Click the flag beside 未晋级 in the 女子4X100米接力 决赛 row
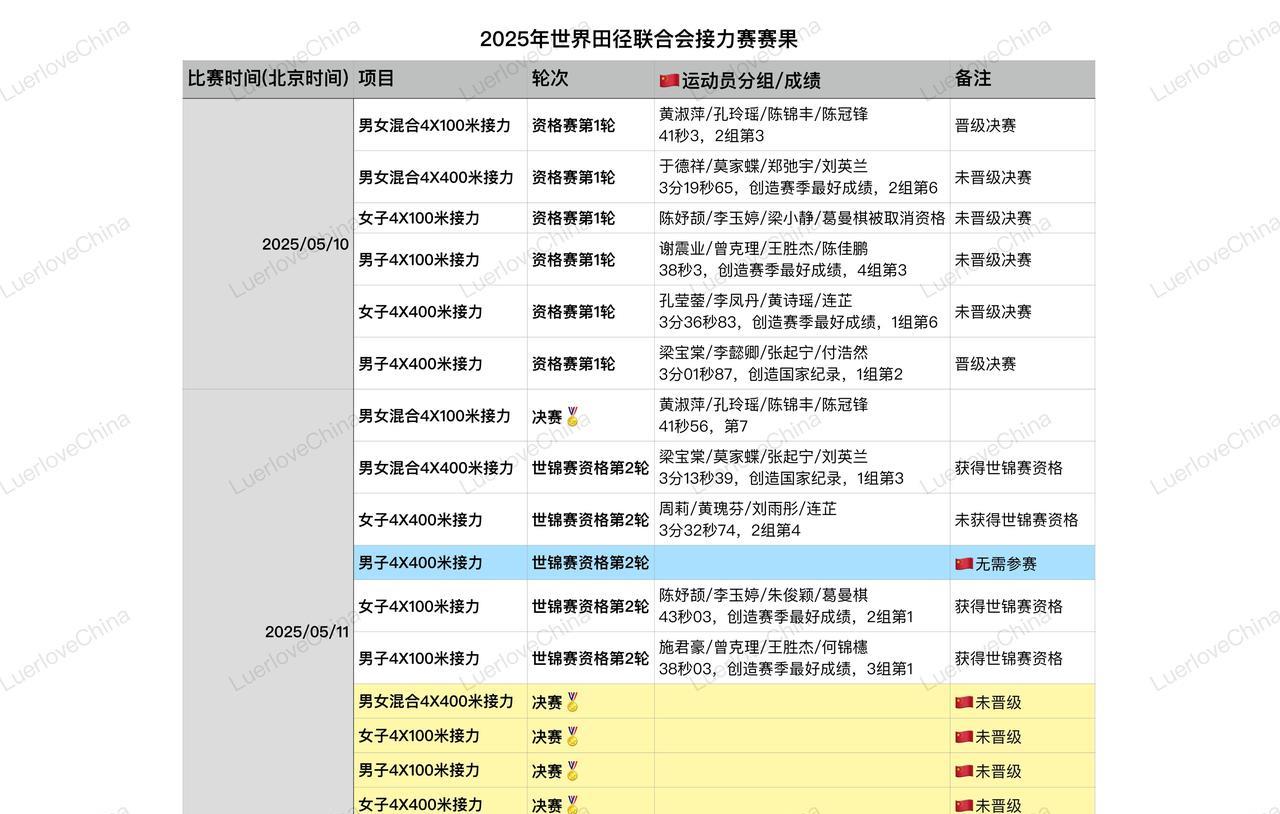The height and width of the screenshot is (814, 1280). tap(964, 737)
